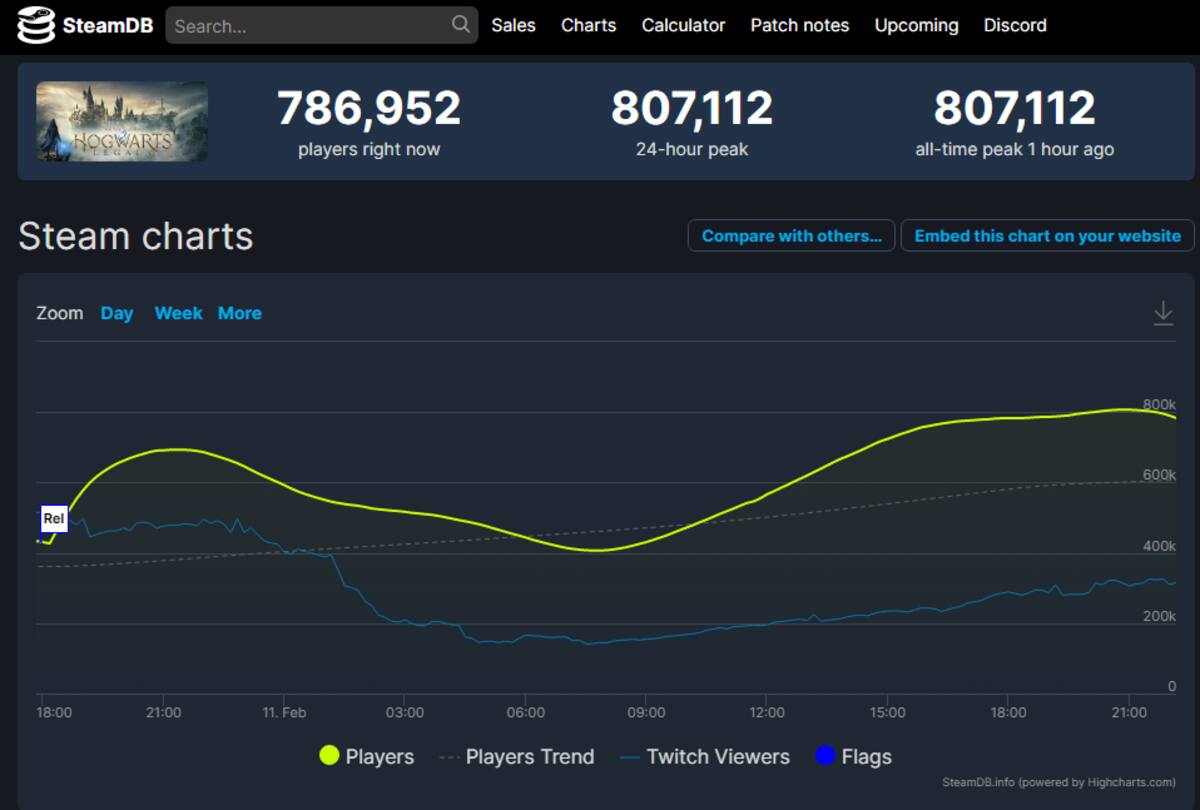The width and height of the screenshot is (1200, 810).
Task: Toggle the Flags legend entry
Action: click(853, 757)
